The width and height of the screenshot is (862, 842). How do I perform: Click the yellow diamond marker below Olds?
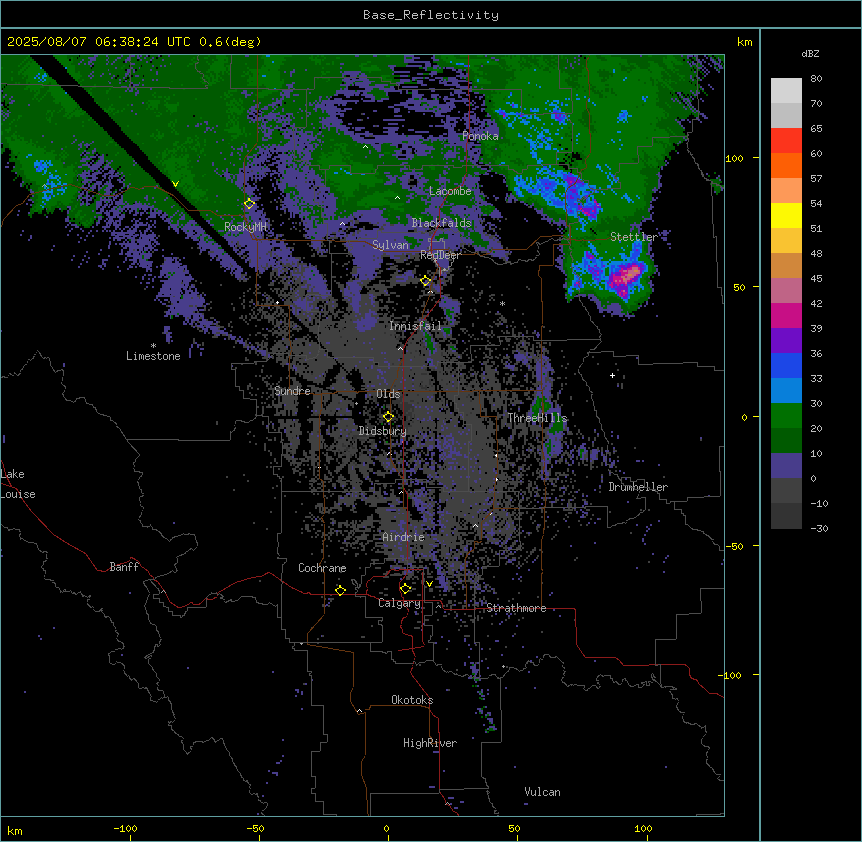click(388, 417)
